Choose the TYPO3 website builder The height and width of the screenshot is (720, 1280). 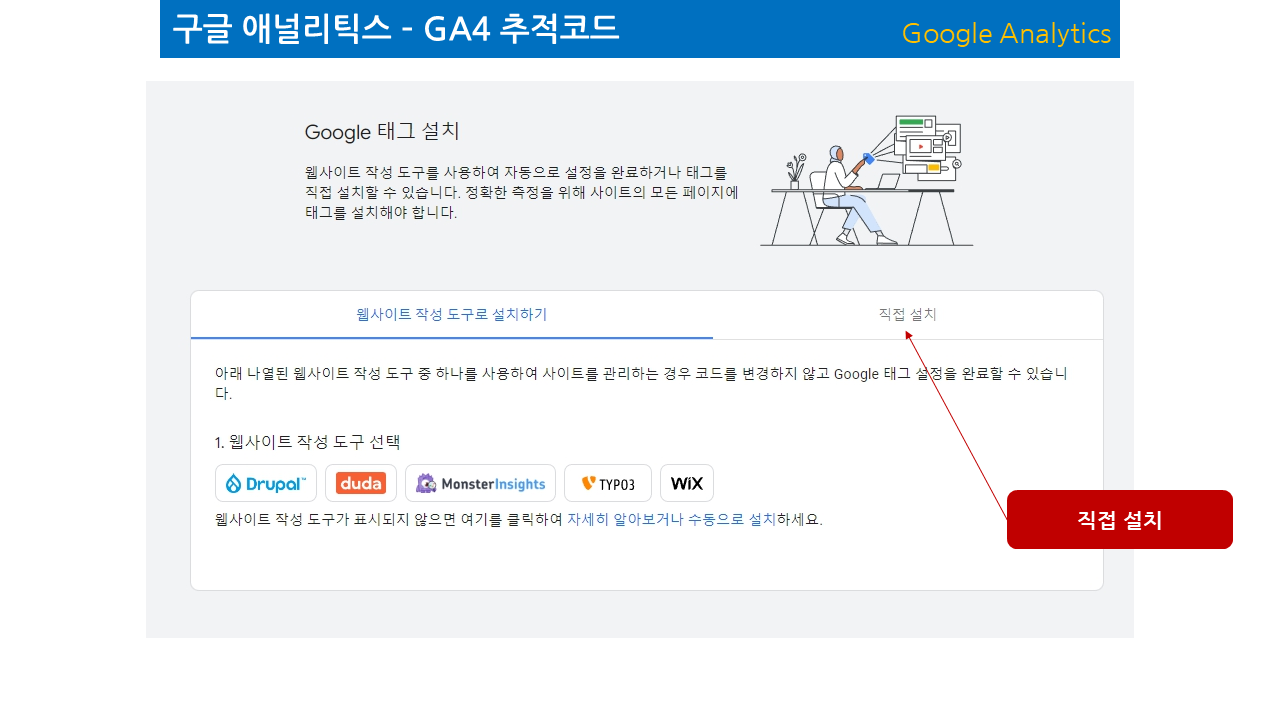click(x=608, y=483)
